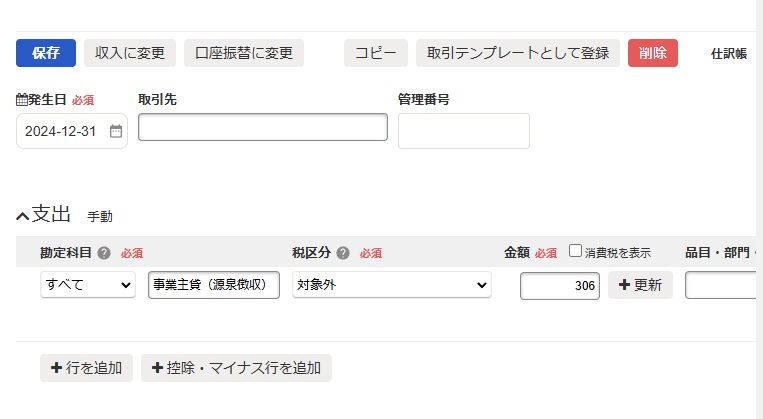Open the 対象外 tax category dropdown

click(392, 285)
